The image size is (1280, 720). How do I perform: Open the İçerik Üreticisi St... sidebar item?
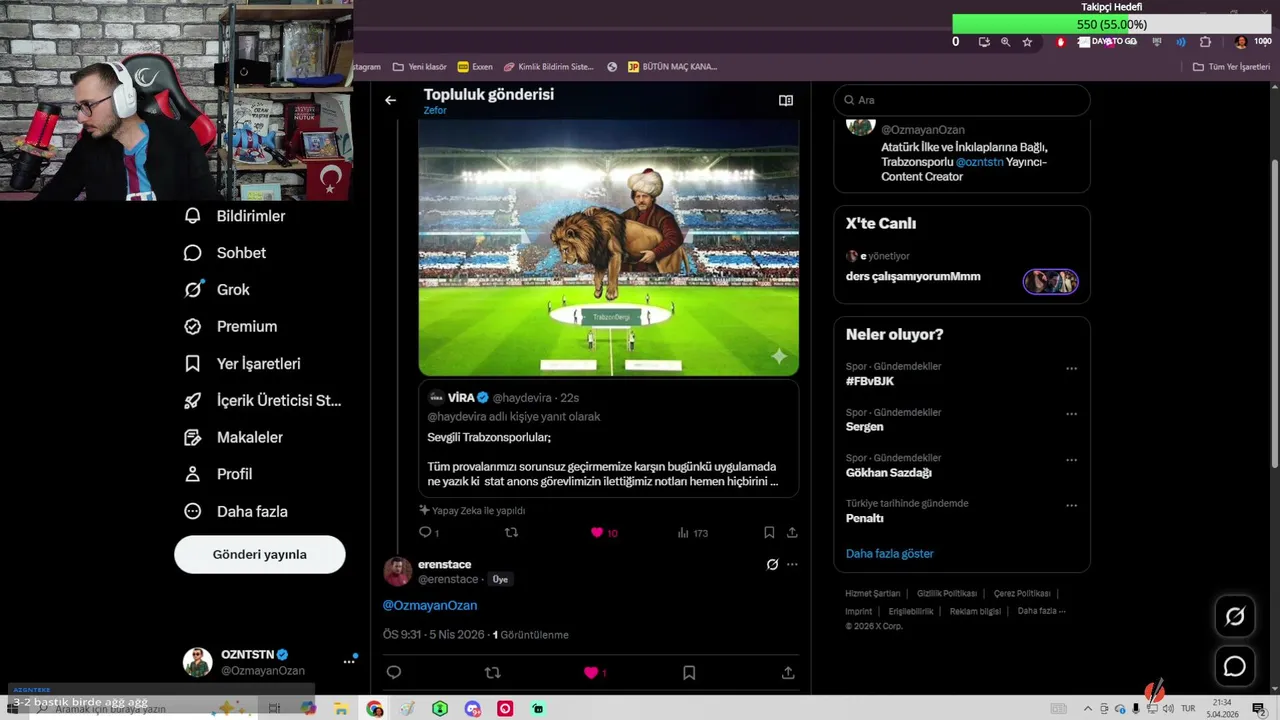(262, 400)
